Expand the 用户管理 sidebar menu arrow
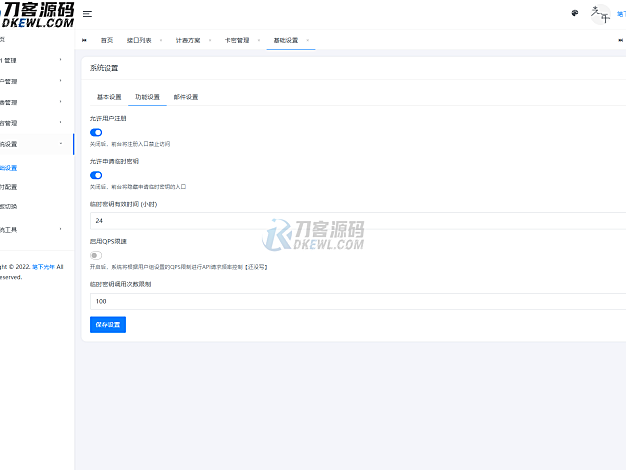Viewport: 626px width, 470px height. [61, 81]
